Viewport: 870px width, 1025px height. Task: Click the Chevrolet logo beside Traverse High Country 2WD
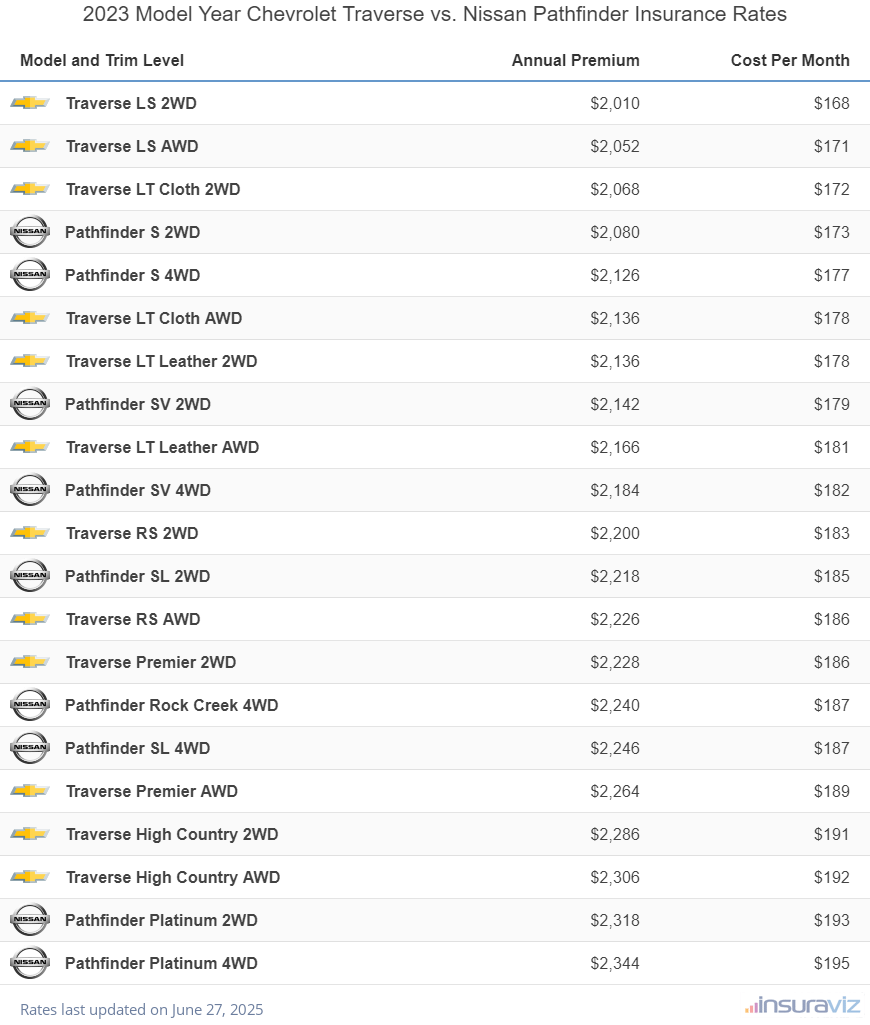30,833
